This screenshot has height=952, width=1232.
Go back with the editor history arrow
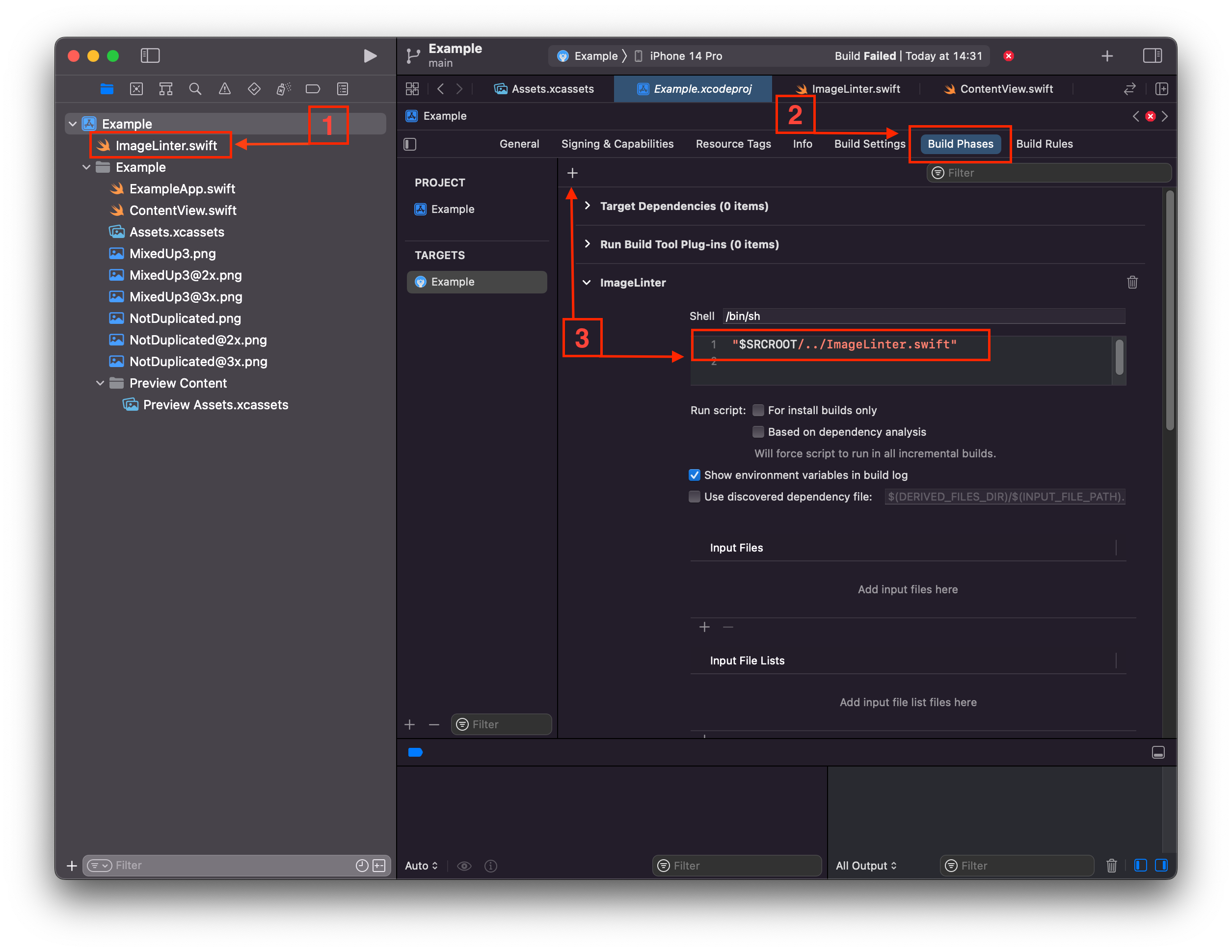point(441,88)
